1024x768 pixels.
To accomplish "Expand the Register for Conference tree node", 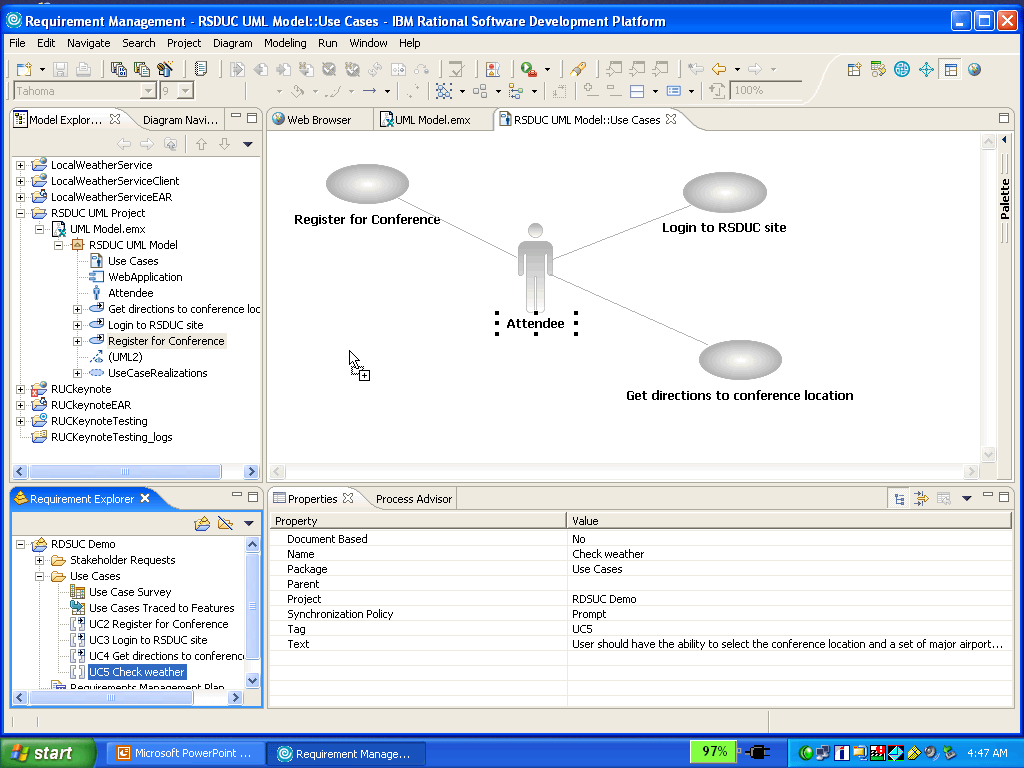I will tap(77, 341).
